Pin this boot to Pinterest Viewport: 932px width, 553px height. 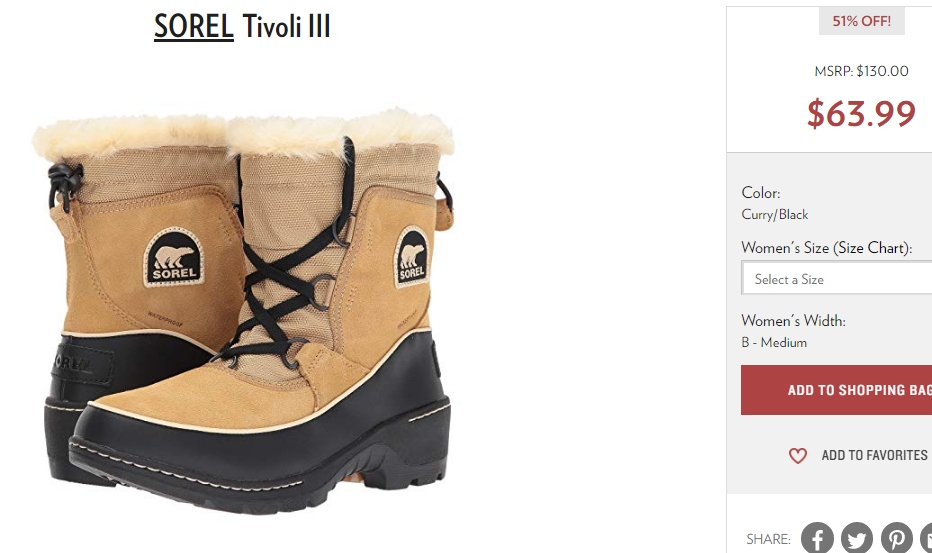pos(896,538)
